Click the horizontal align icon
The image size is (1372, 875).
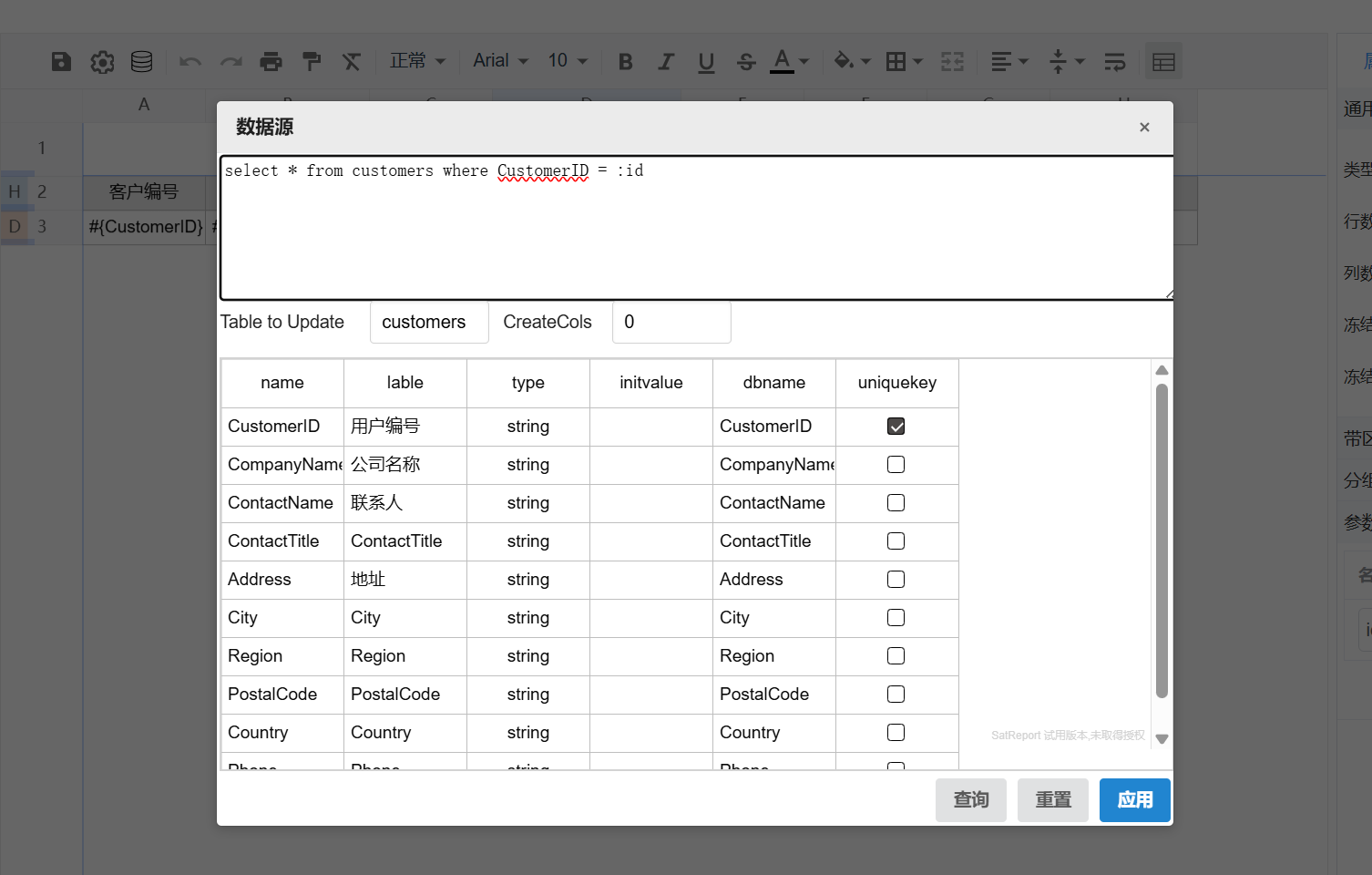[1001, 61]
